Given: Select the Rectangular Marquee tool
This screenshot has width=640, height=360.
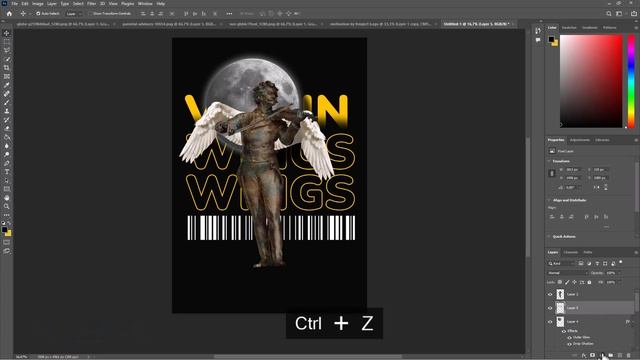Looking at the screenshot, I should [x=7, y=42].
